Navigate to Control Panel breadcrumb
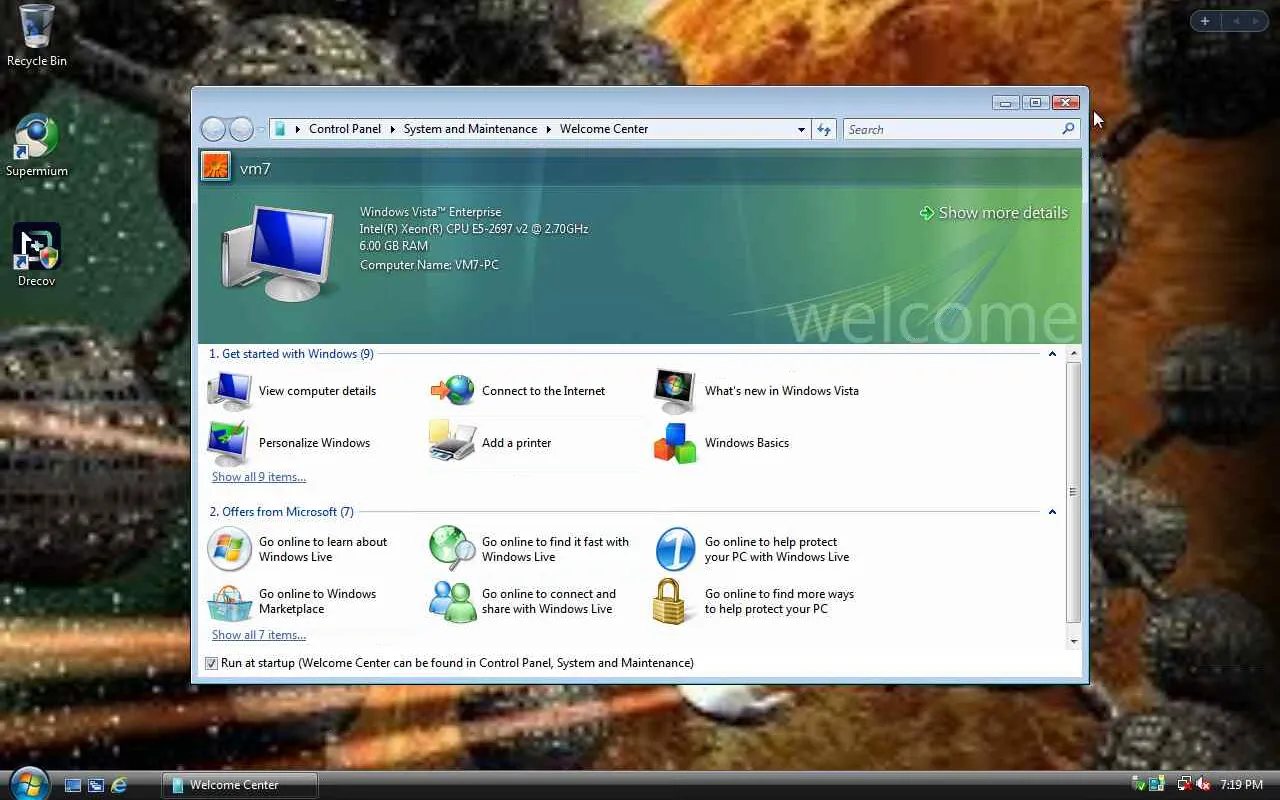 345,129
